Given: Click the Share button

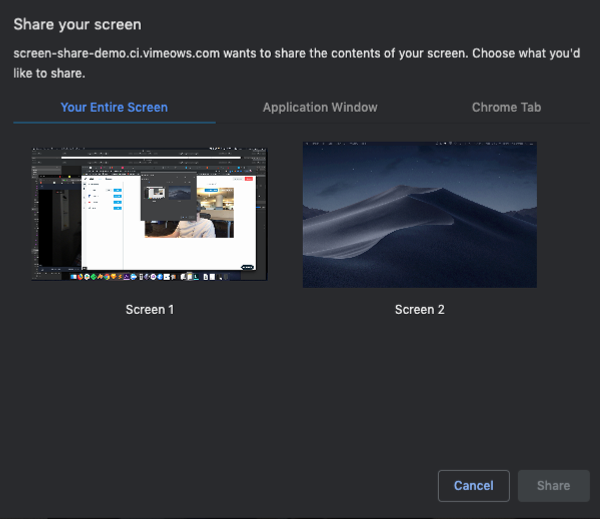Looking at the screenshot, I should [554, 486].
